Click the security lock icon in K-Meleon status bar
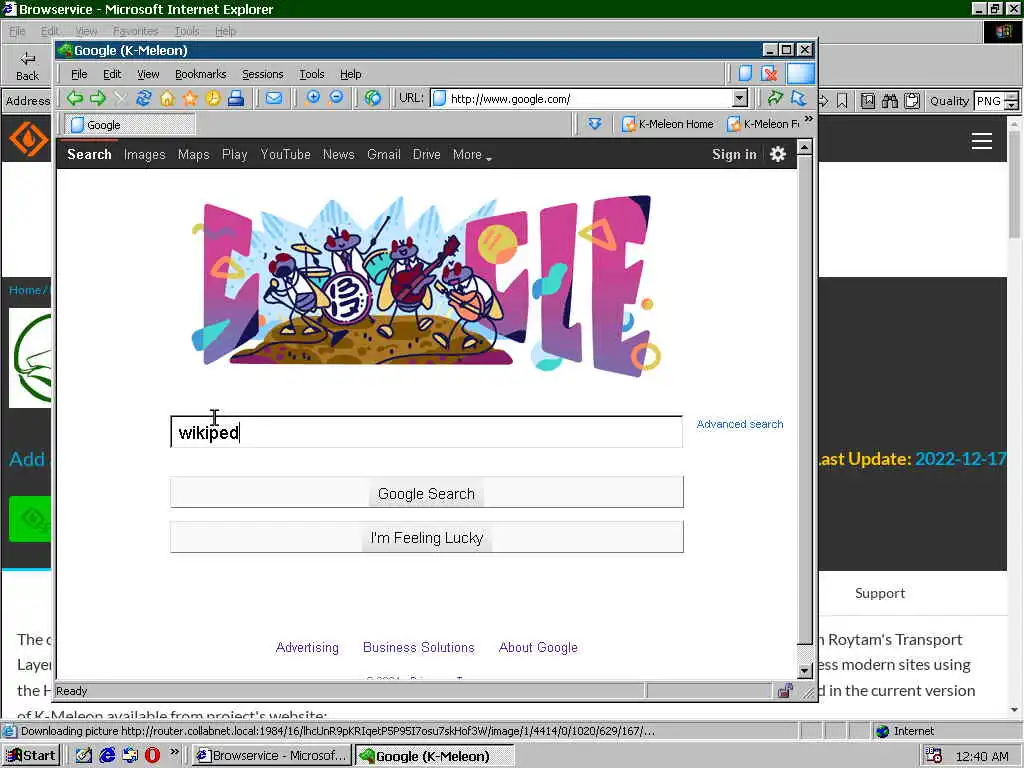 pyautogui.click(x=785, y=691)
